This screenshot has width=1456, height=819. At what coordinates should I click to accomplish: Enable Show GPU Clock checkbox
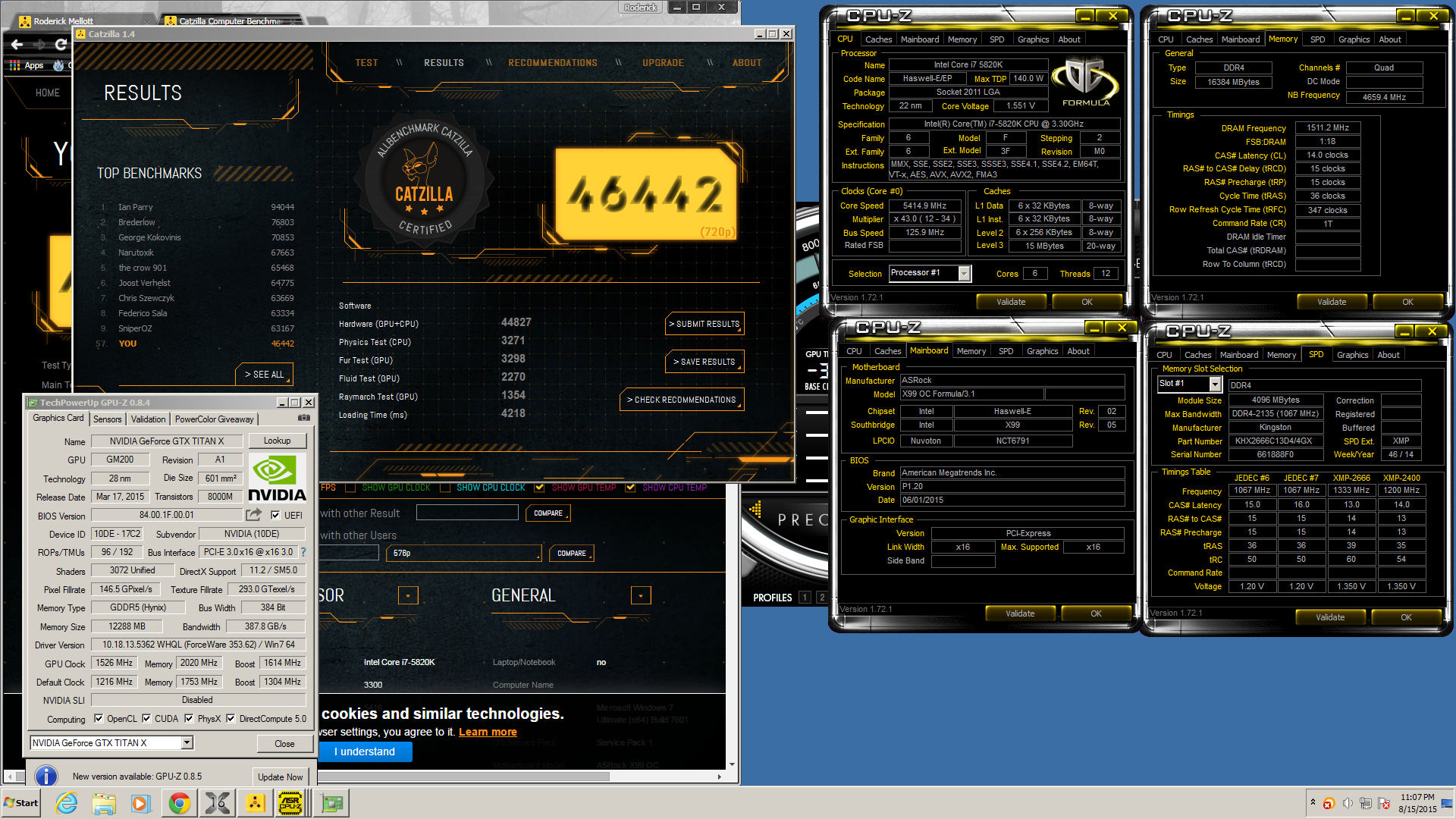click(350, 488)
